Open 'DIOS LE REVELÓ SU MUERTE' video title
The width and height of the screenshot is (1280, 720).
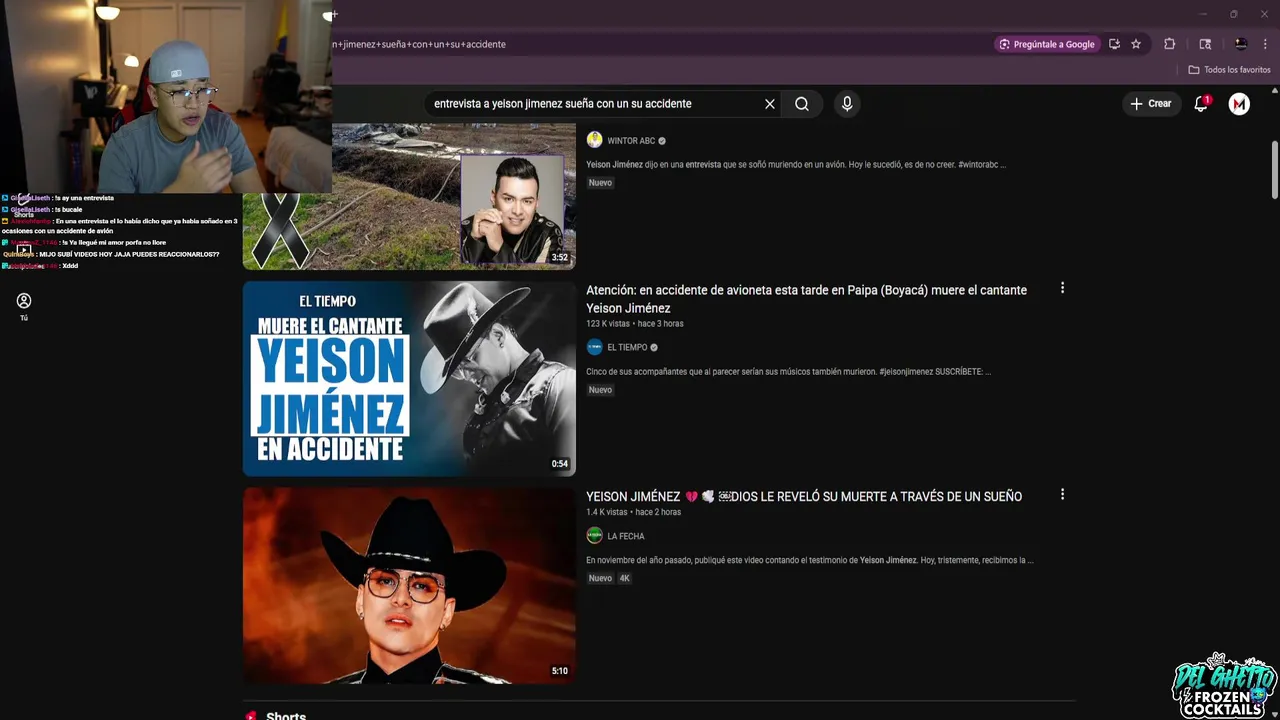pos(804,497)
